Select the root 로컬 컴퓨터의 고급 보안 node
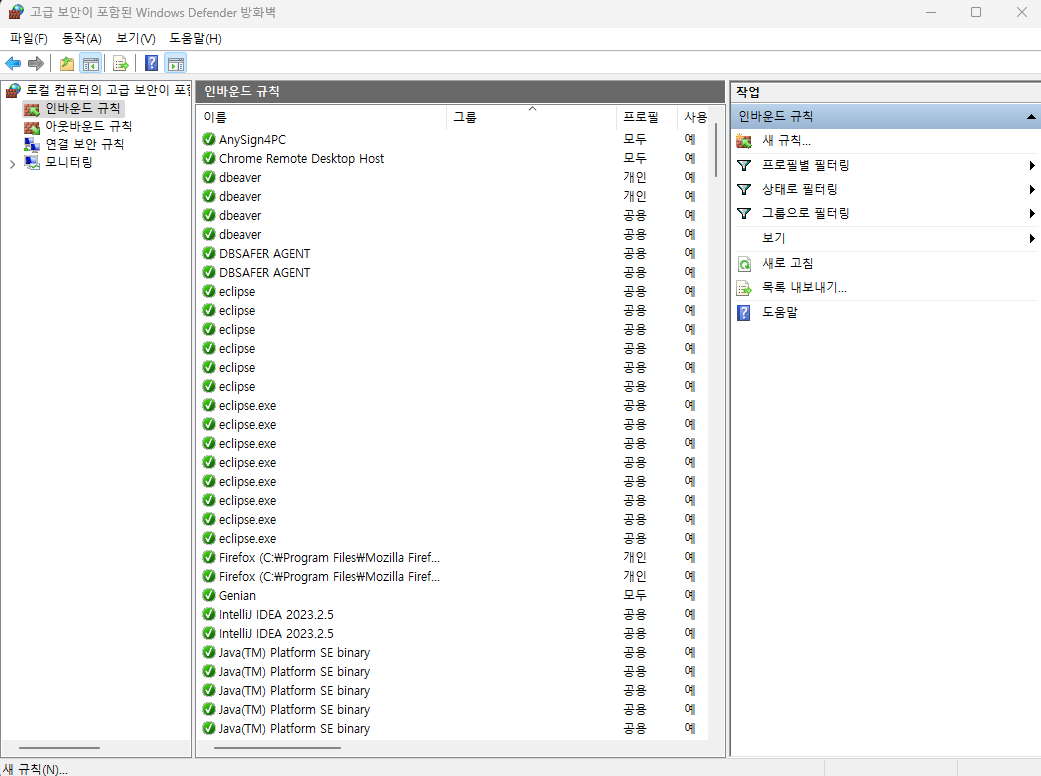 pyautogui.click(x=108, y=90)
